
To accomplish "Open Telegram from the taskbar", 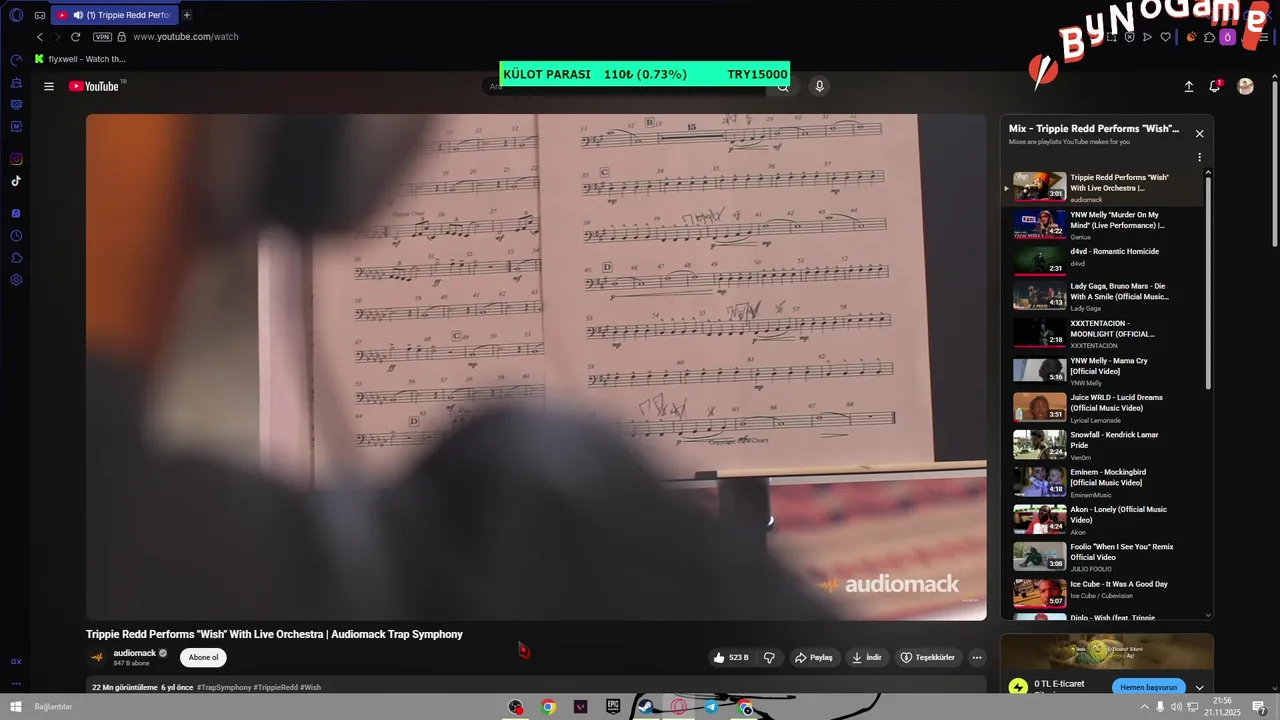I will [711, 707].
